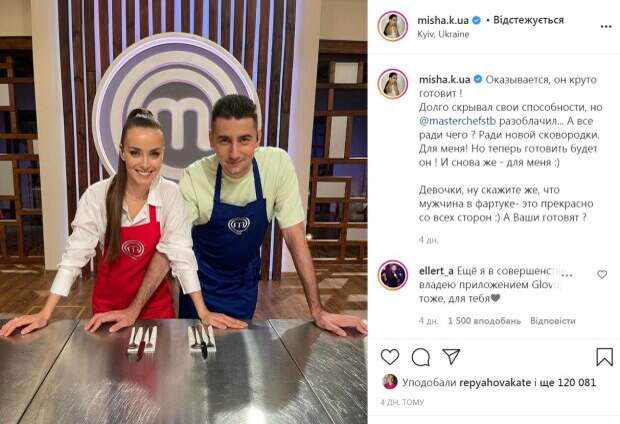Open the three-dot more options menu
620x424 pixels.
(606, 27)
